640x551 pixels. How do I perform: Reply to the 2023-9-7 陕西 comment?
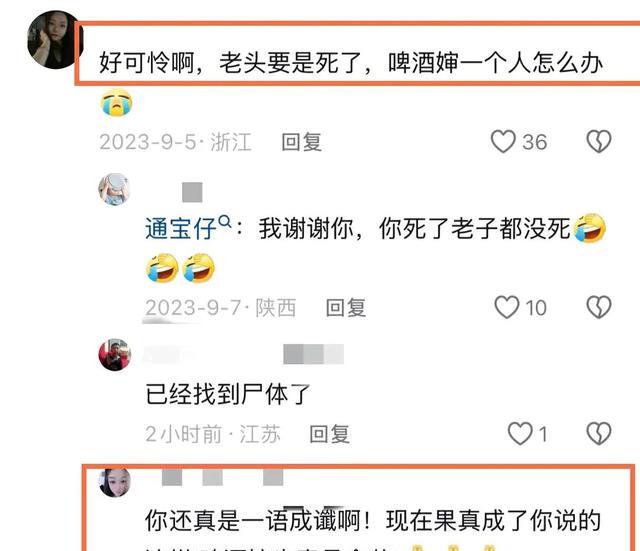pyautogui.click(x=346, y=308)
